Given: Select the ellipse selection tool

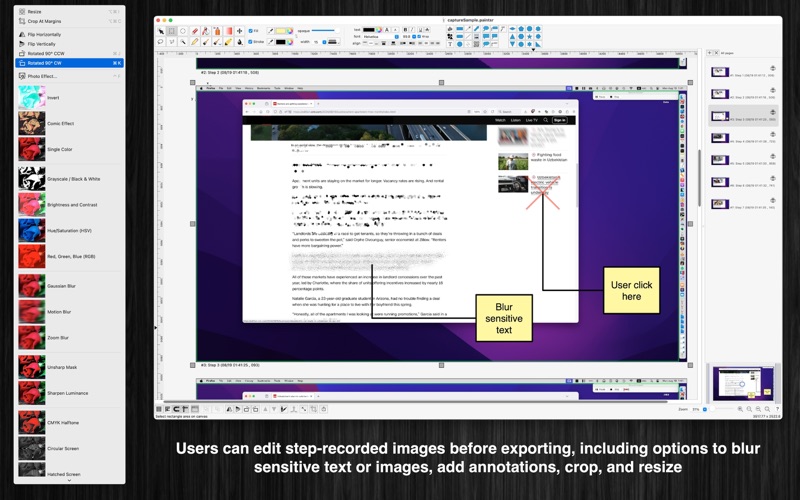Looking at the screenshot, I should [x=183, y=31].
